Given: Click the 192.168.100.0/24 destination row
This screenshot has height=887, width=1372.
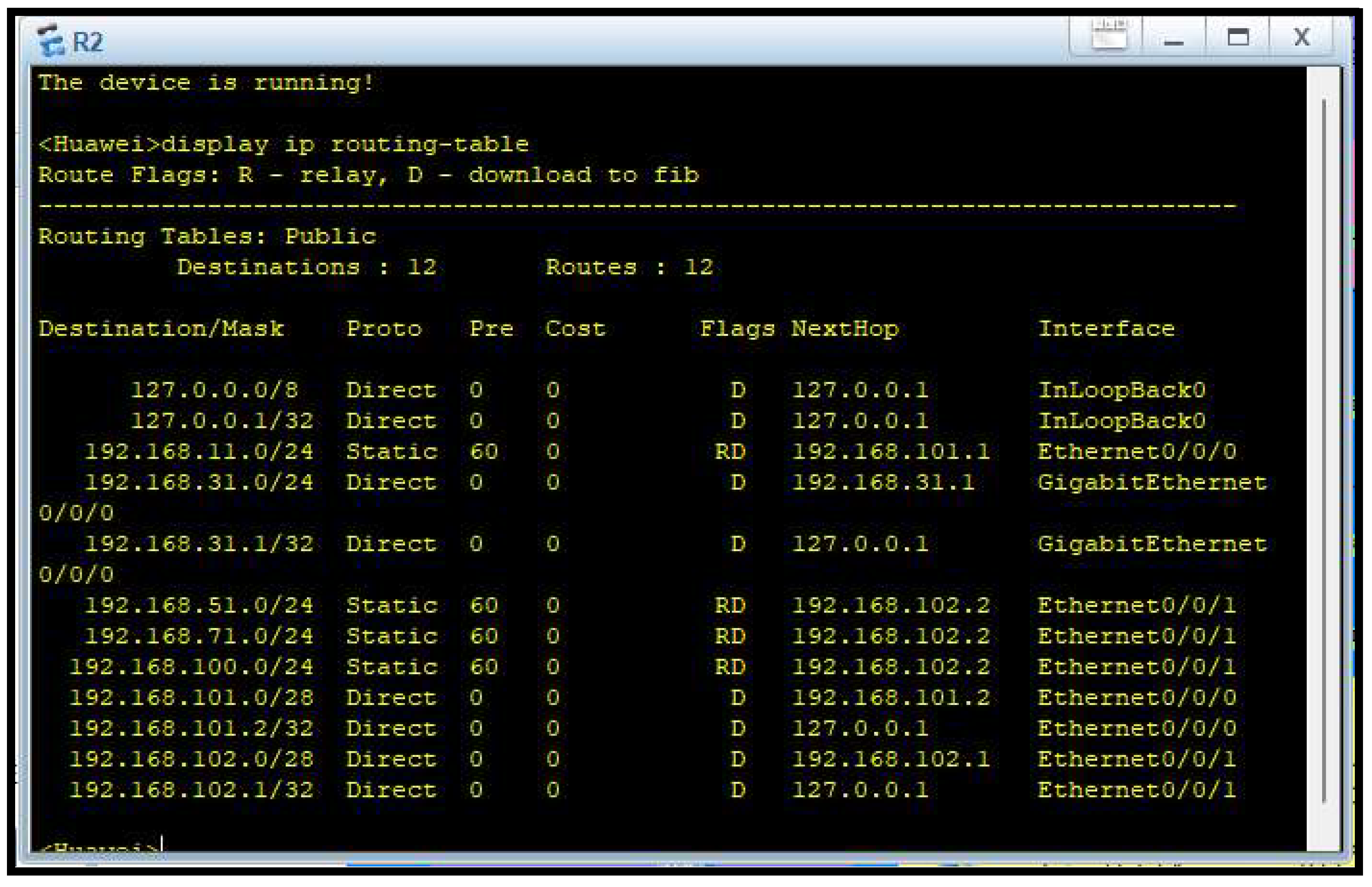Looking at the screenshot, I should (x=191, y=667).
